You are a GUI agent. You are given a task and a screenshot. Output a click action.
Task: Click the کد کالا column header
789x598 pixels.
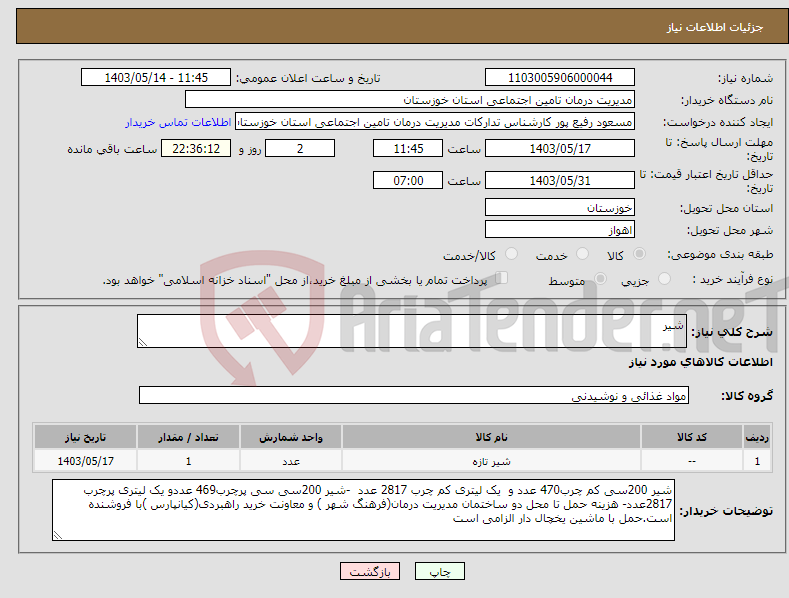(x=691, y=437)
